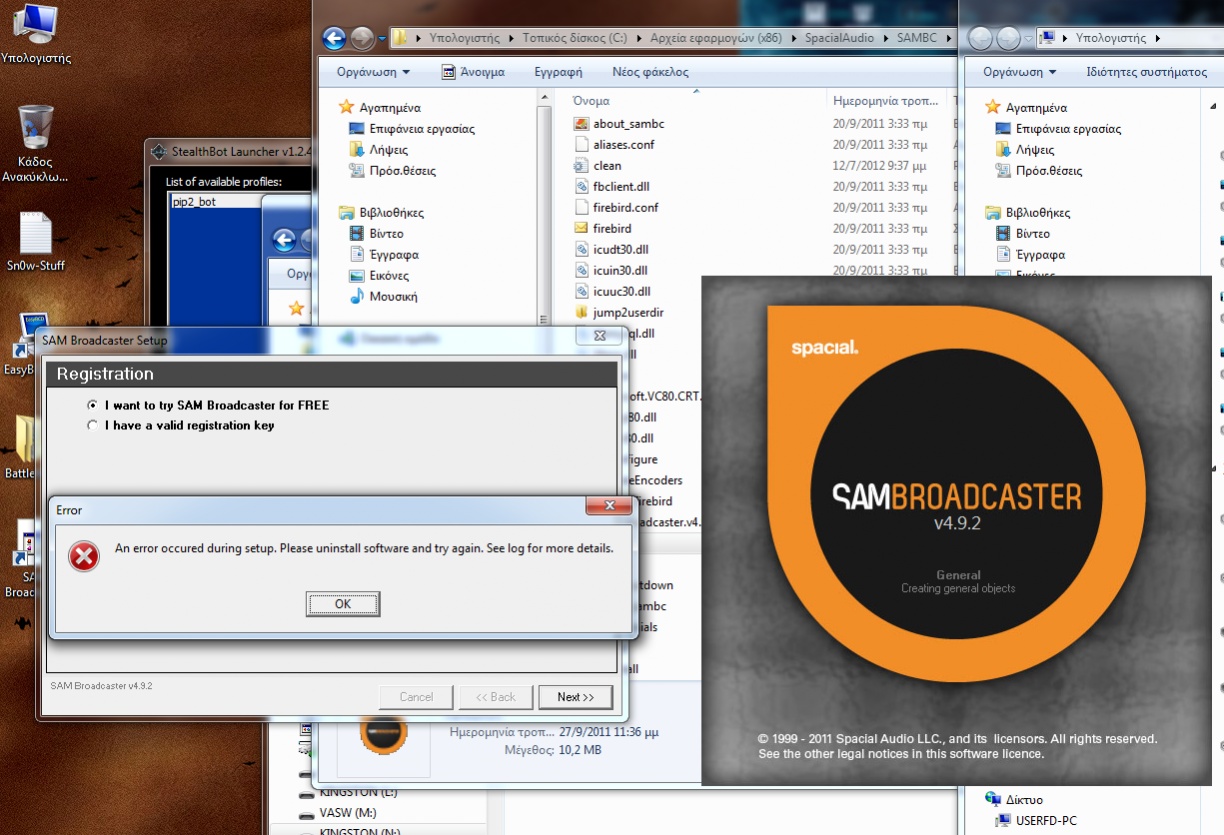Click OK in the Error dialog
Screen dimensions: 1224x835
pos(343,604)
